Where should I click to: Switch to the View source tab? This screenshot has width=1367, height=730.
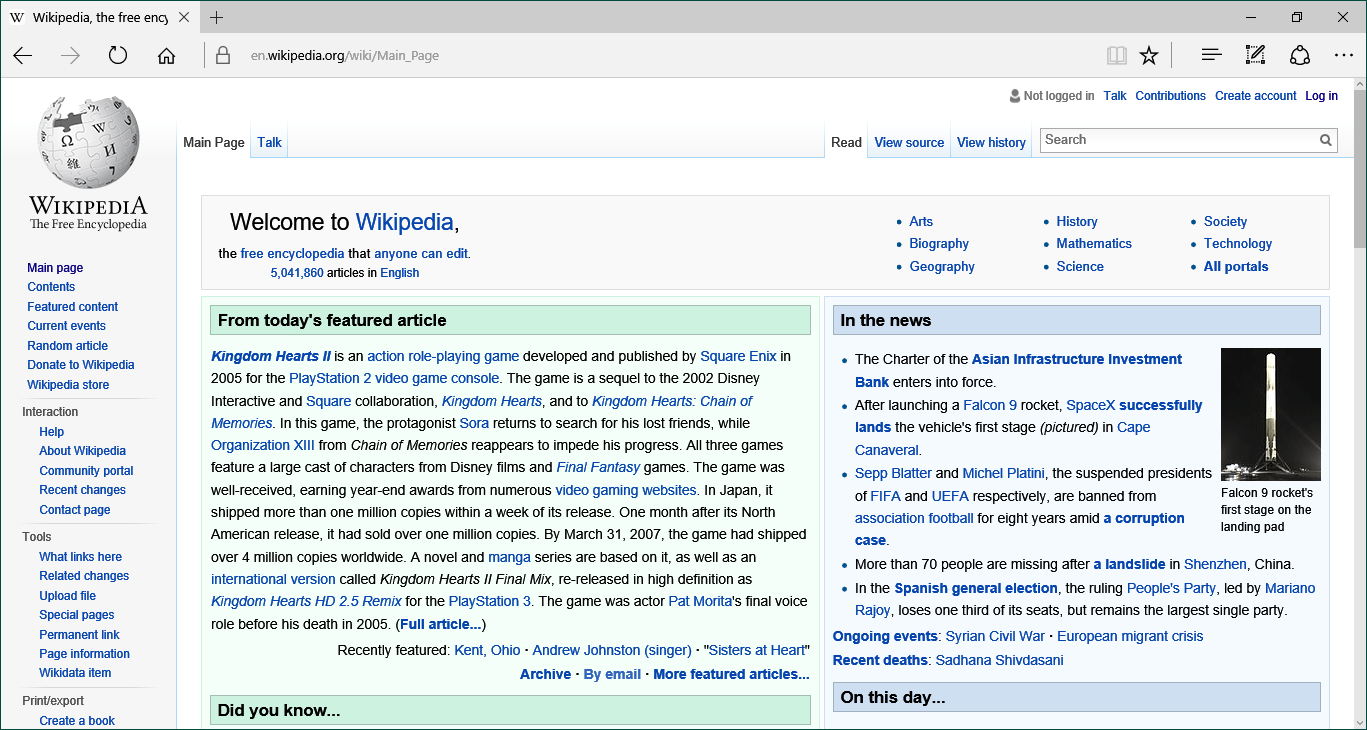(x=909, y=142)
